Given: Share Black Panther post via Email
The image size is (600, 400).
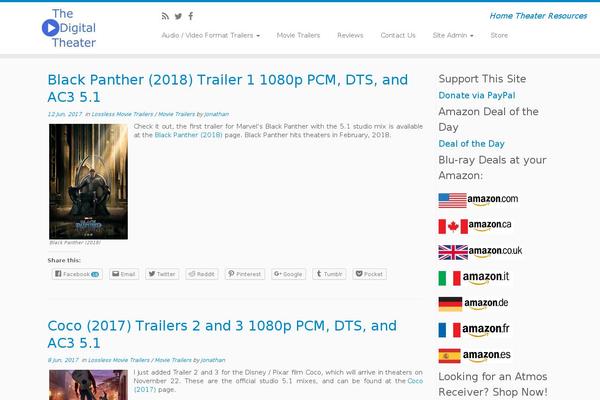Looking at the screenshot, I should coord(124,274).
